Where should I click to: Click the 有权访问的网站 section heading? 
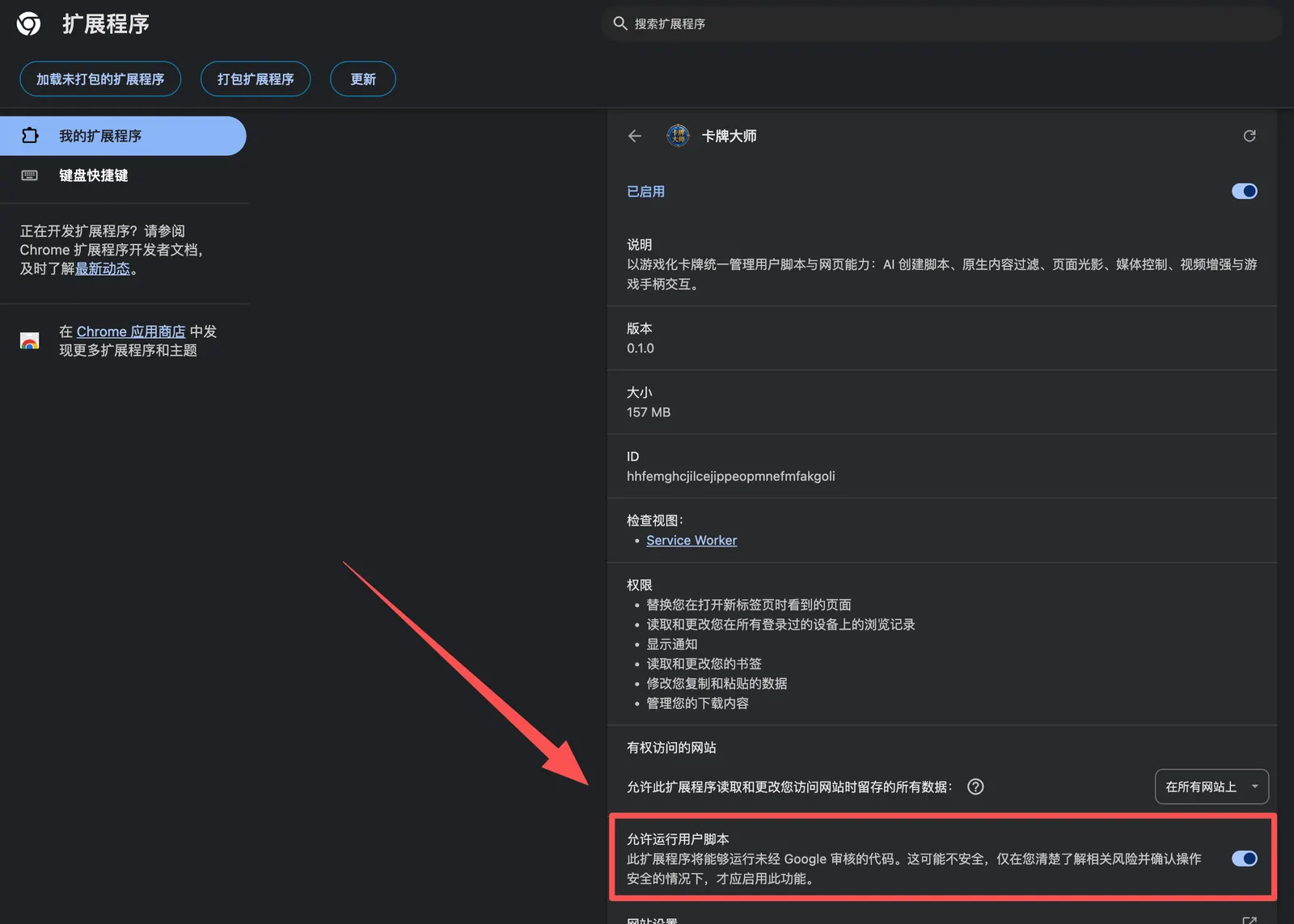[x=671, y=748]
